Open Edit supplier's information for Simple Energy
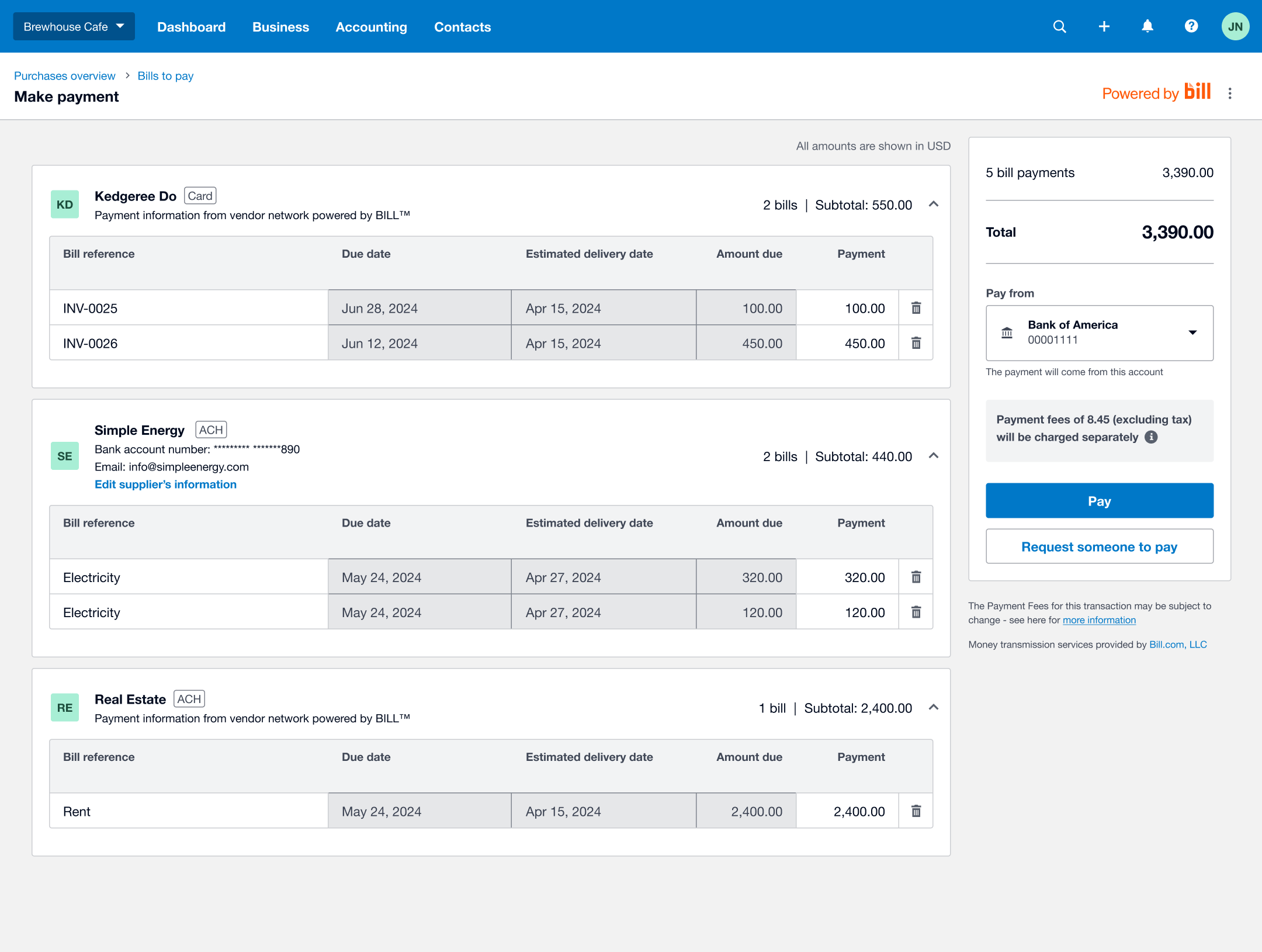 click(x=165, y=484)
